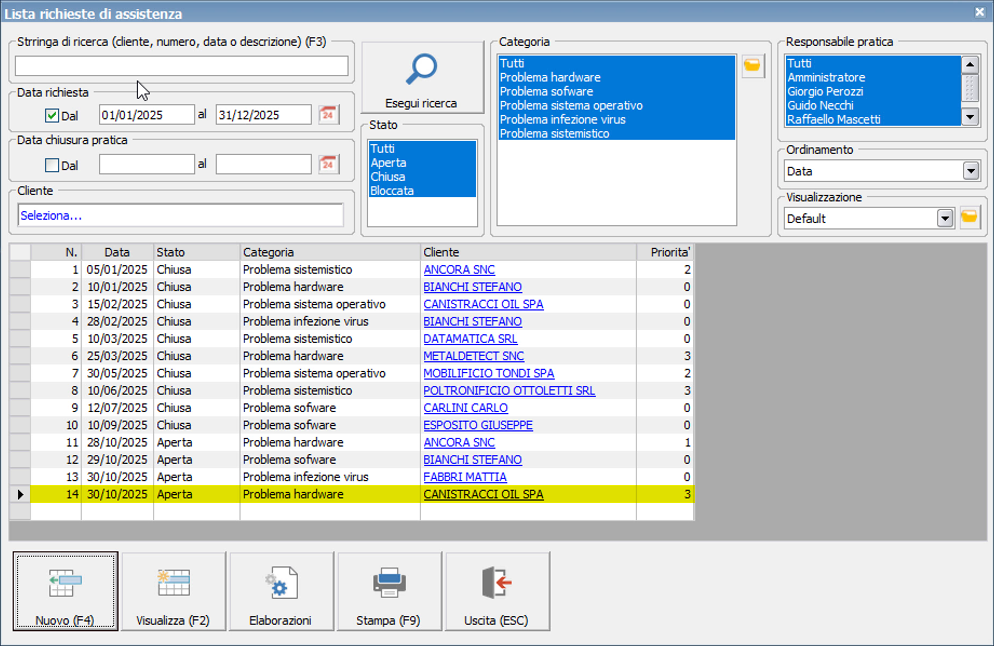Expand the Ordinamento dropdown
994x646 pixels.
969,171
